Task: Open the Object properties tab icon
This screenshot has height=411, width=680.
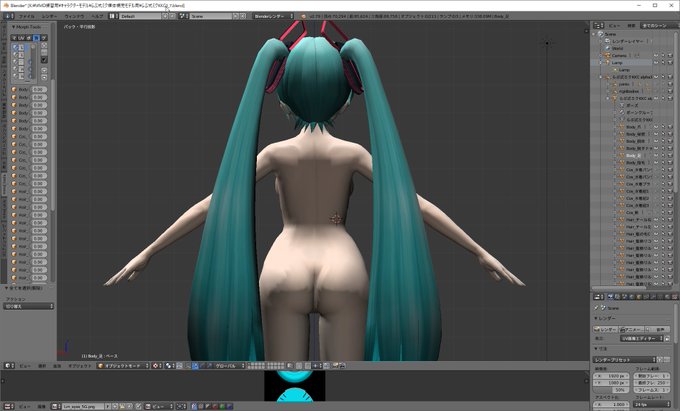Action: pos(640,297)
